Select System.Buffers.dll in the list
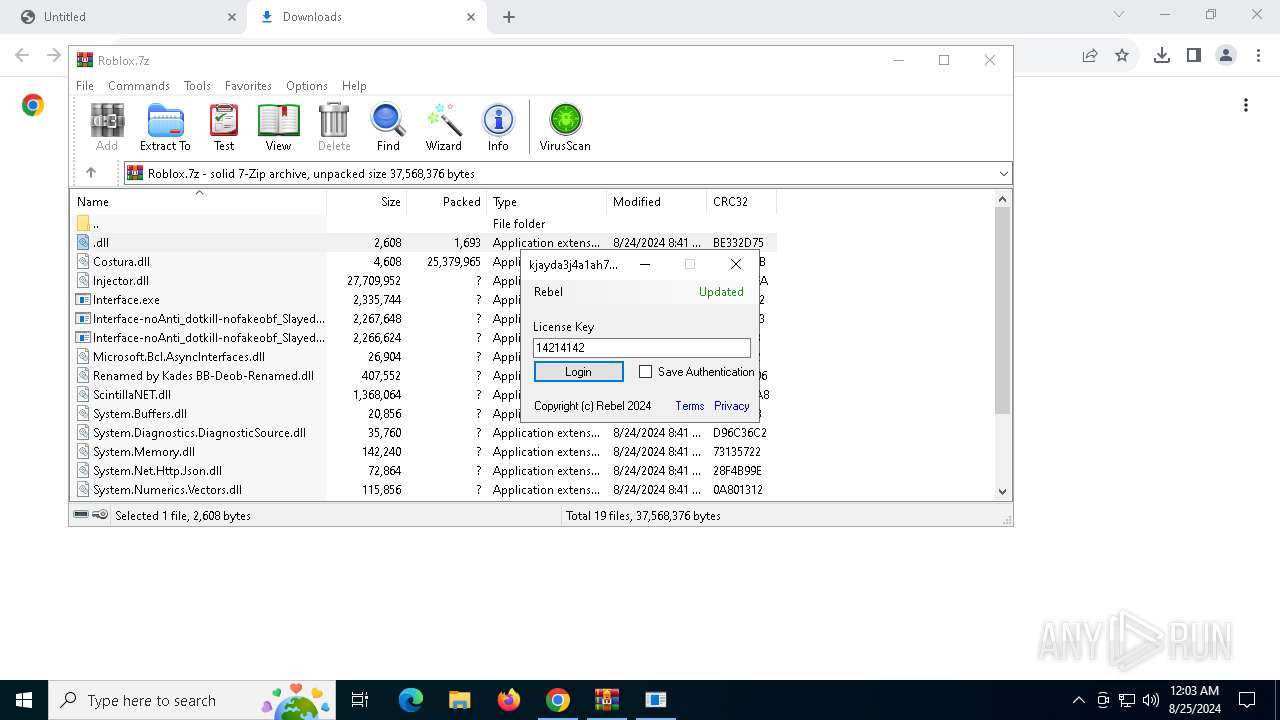 point(140,414)
